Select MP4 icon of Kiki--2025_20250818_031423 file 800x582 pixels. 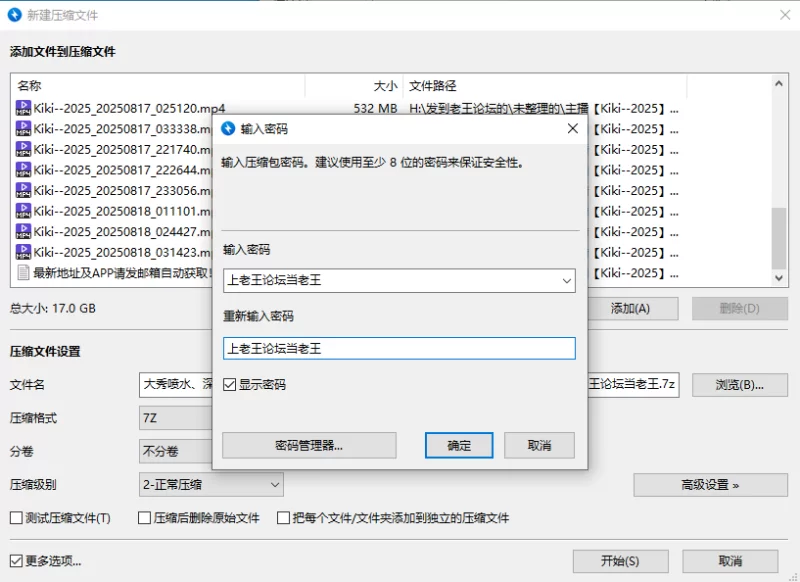point(23,252)
